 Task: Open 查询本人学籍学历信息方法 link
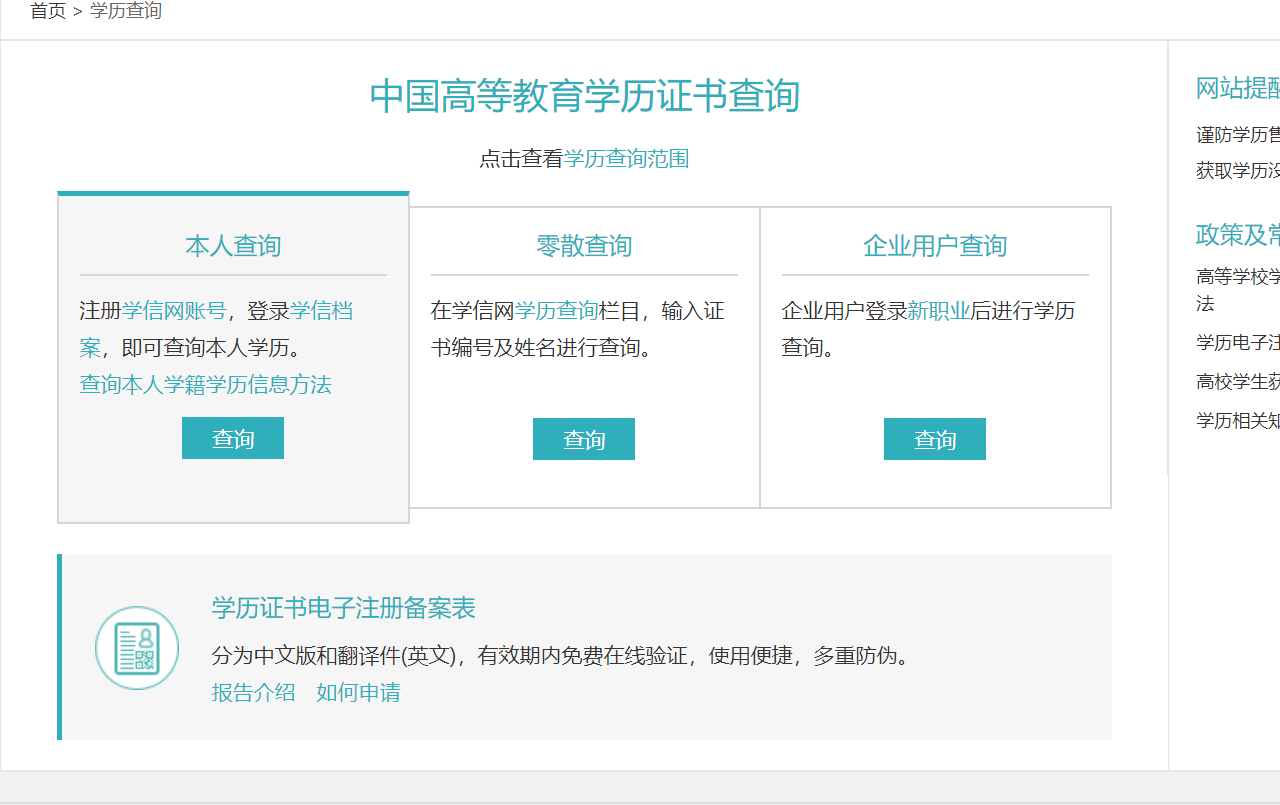click(x=205, y=385)
